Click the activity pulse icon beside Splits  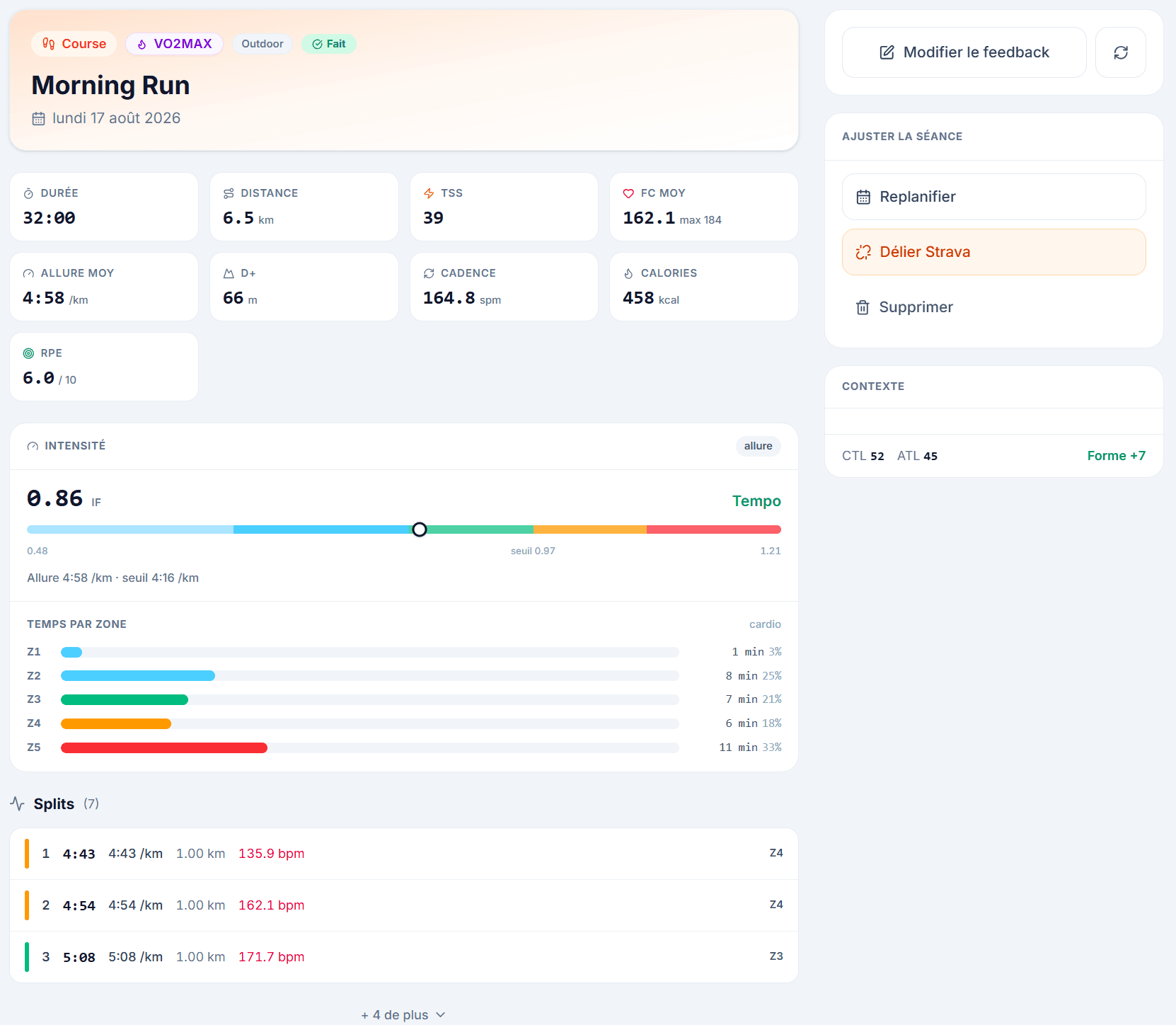pos(18,803)
